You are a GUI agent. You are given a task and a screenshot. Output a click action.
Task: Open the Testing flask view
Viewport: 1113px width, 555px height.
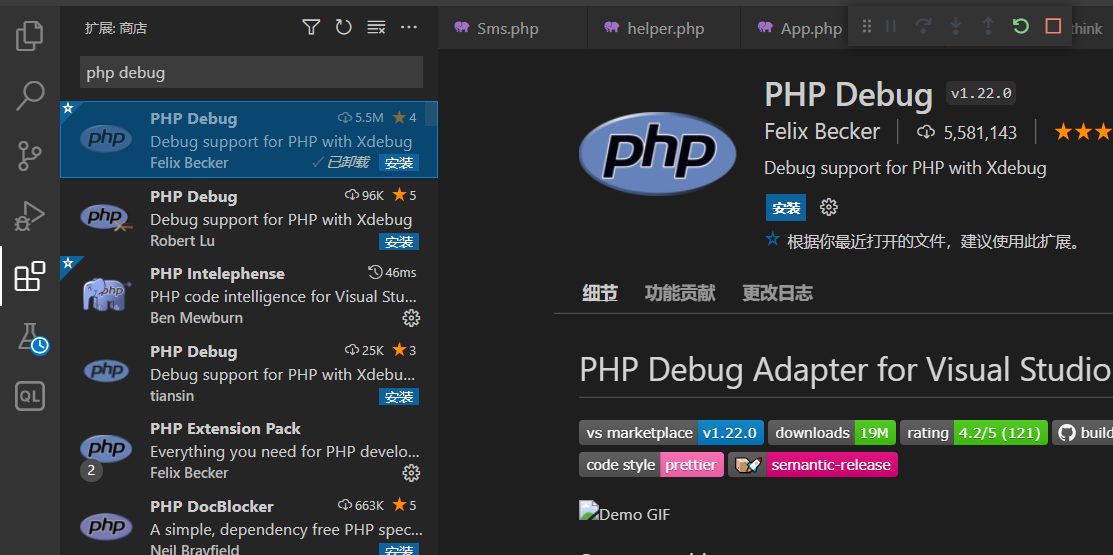(x=31, y=338)
